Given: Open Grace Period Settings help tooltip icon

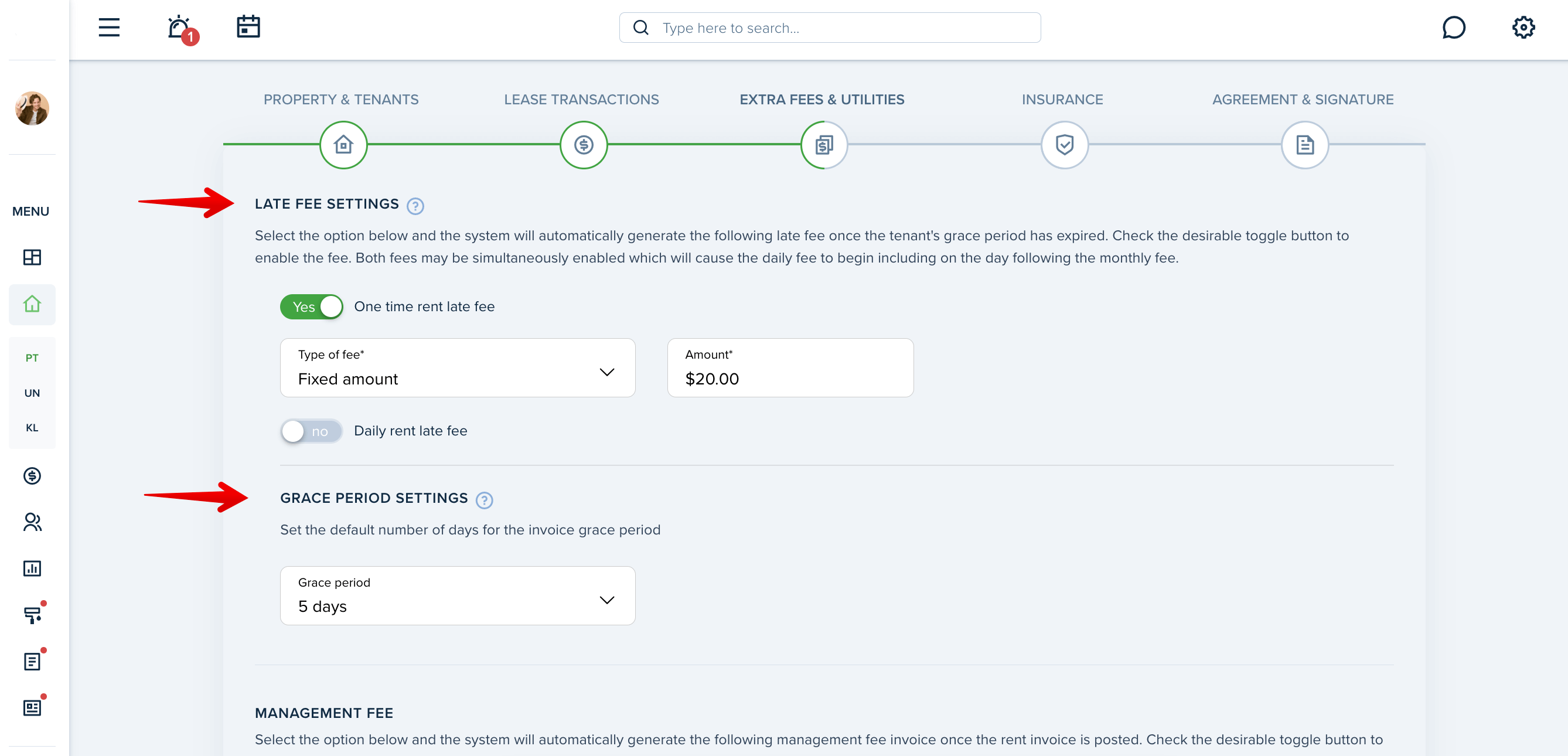Looking at the screenshot, I should [484, 500].
